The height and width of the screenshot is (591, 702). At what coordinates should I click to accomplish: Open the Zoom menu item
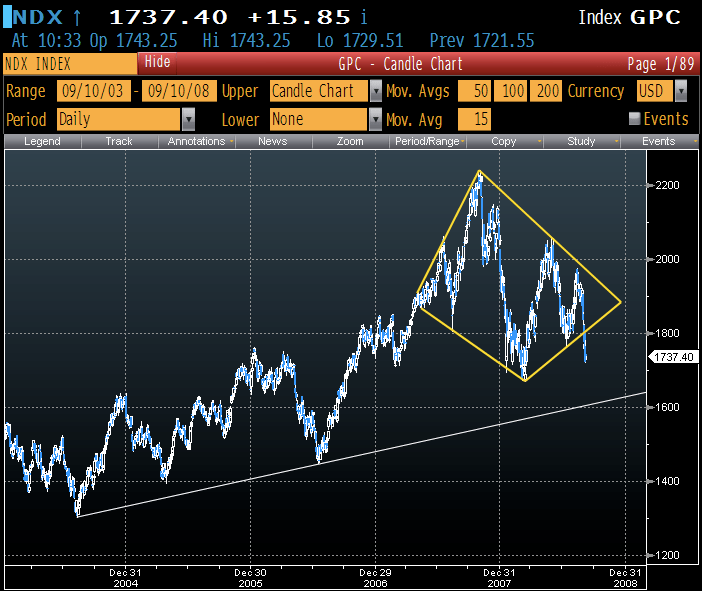point(350,141)
